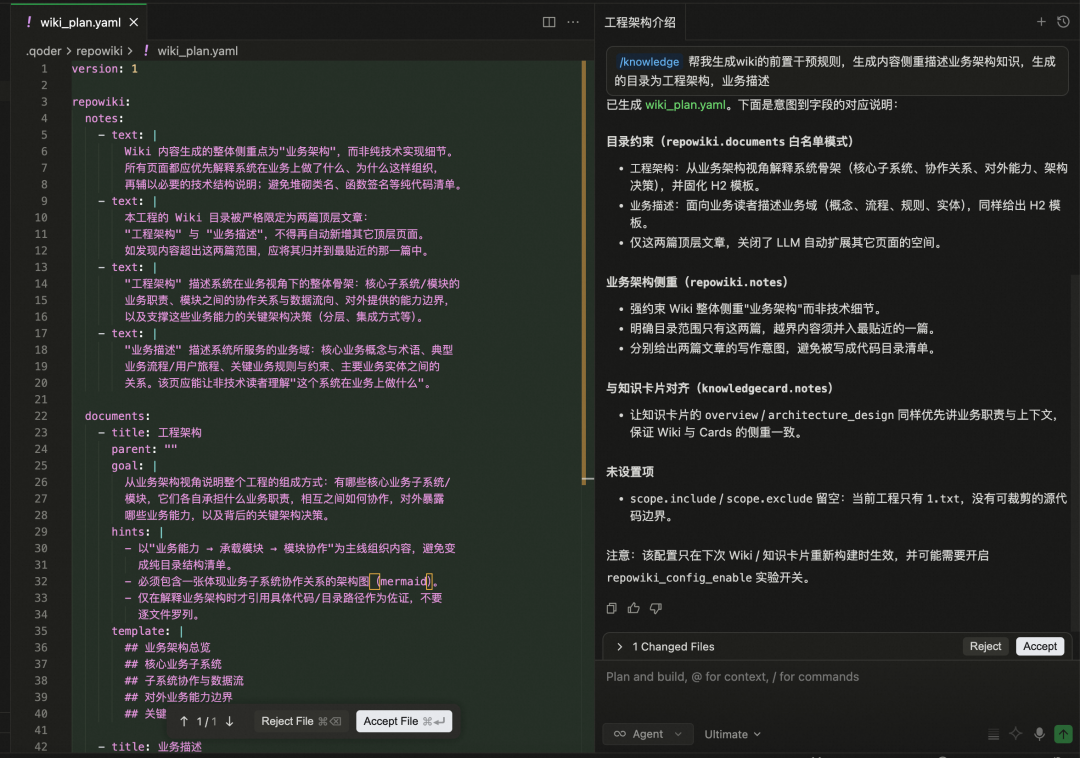Click the 未设置项 heading in chat
The image size is (1080, 758).
(630, 472)
